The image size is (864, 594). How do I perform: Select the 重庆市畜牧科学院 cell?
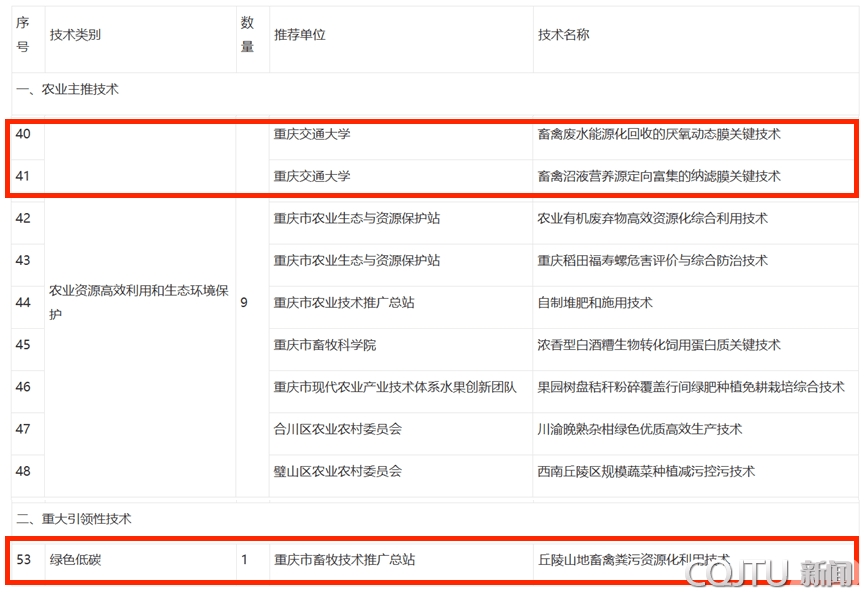pyautogui.click(x=325, y=345)
